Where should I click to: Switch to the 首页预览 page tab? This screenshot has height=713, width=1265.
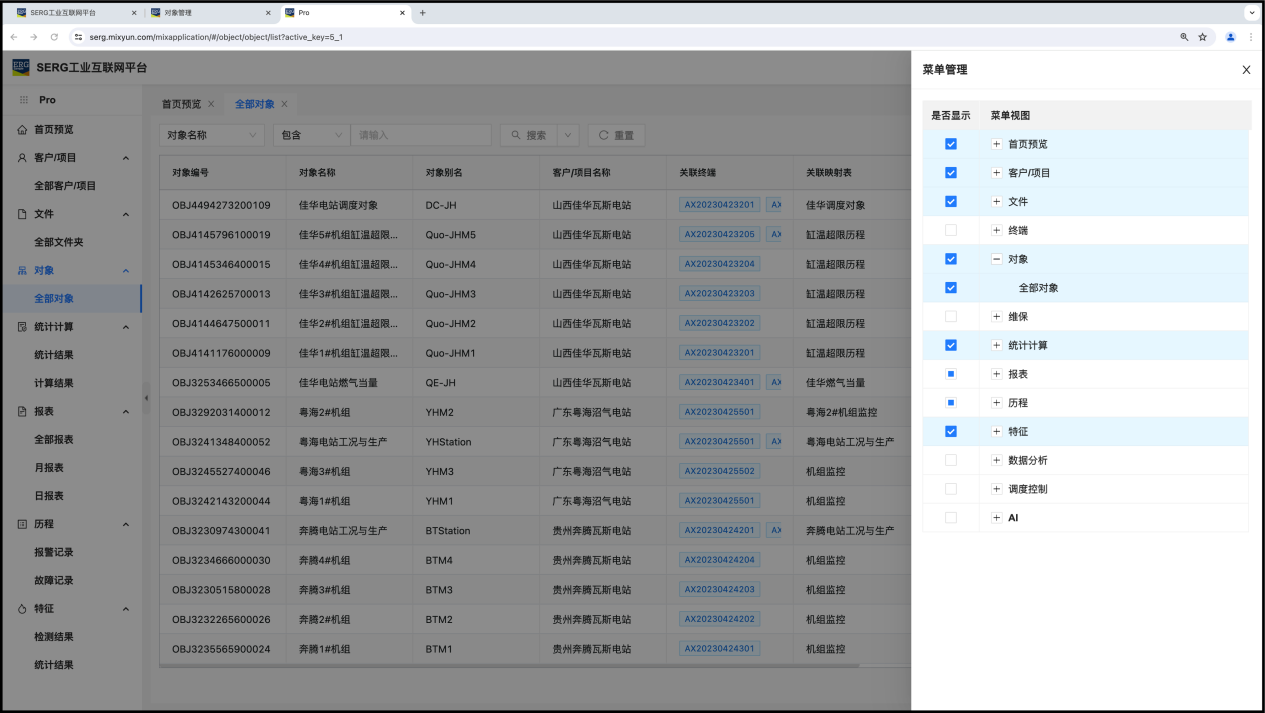pyautogui.click(x=181, y=104)
